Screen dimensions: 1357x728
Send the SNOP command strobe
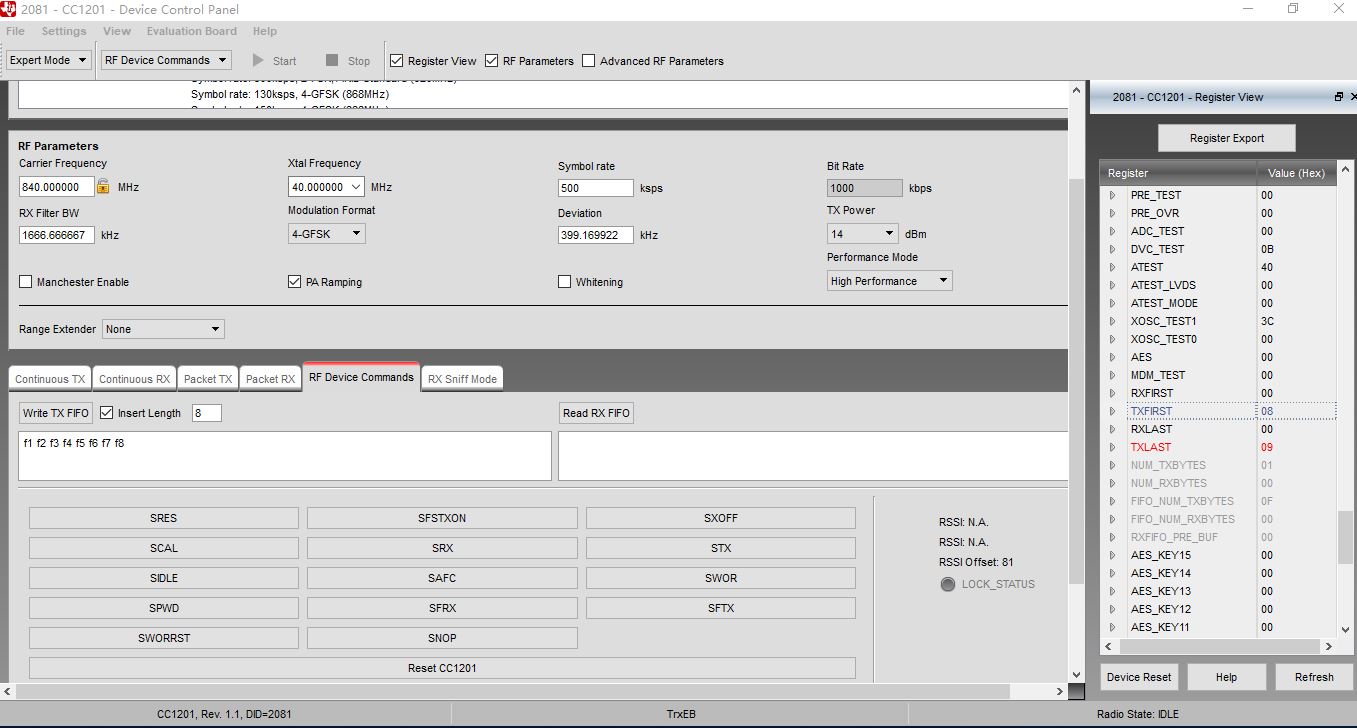tap(442, 638)
